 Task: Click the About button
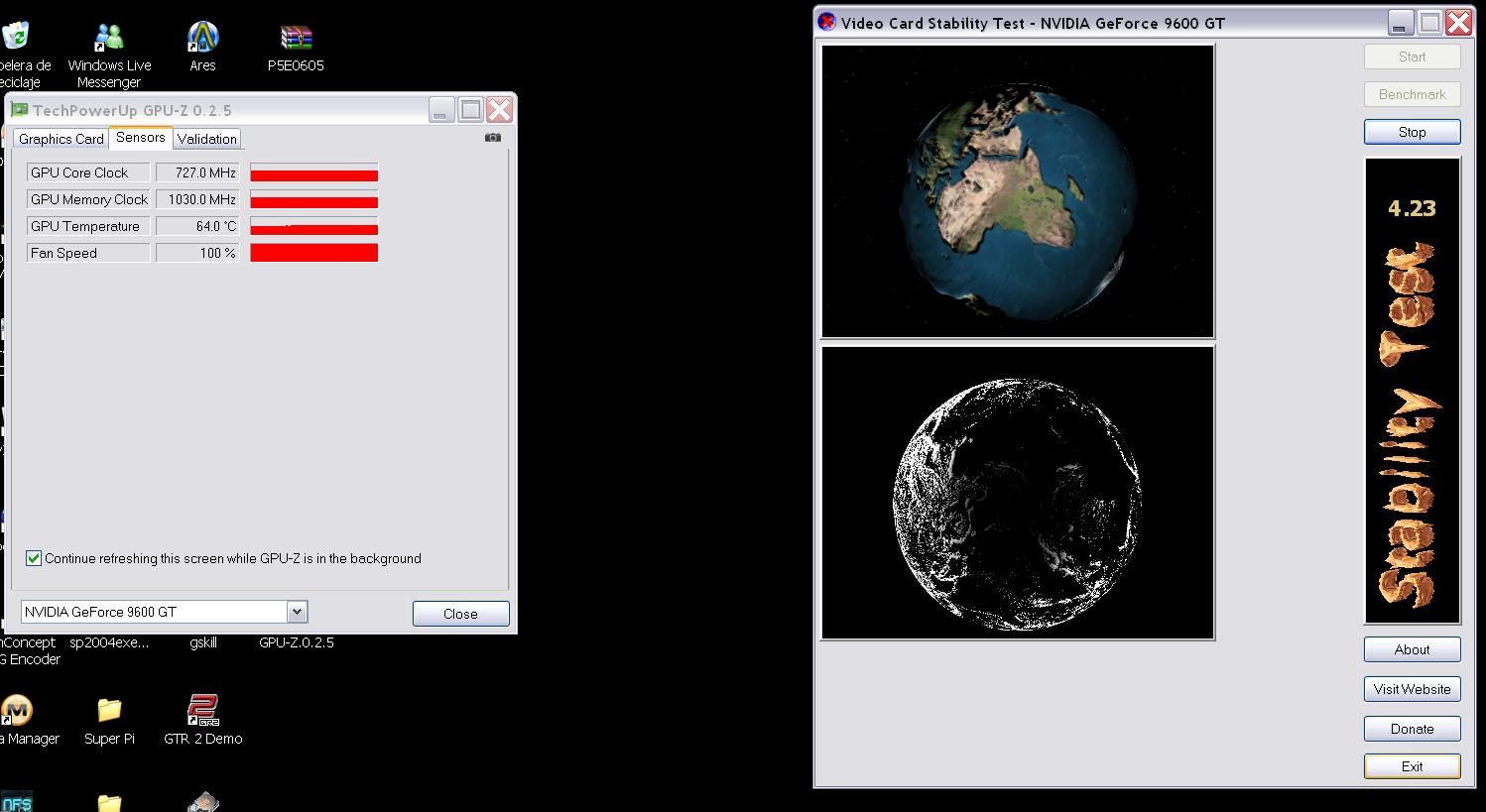tap(1412, 649)
